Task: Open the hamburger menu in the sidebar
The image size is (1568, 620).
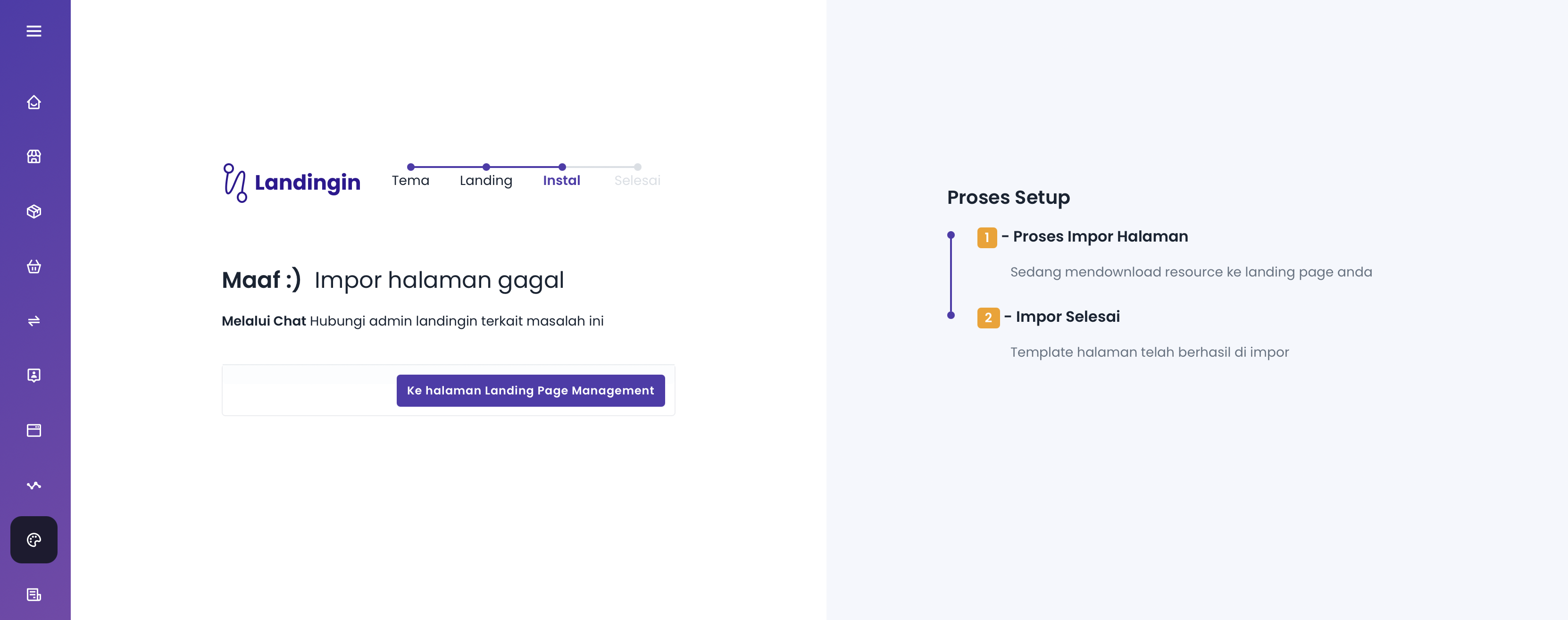Action: pos(34,31)
